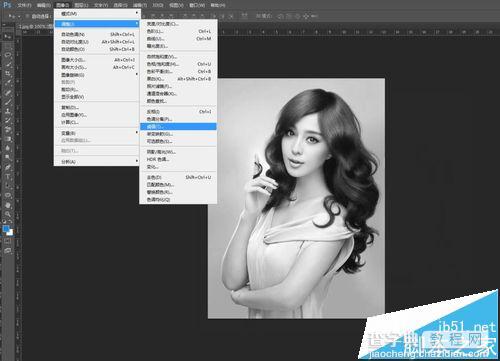Choose 去色(D) Shift+Ctrl+U
Screen dimensions: 500x361
(x=178, y=177)
